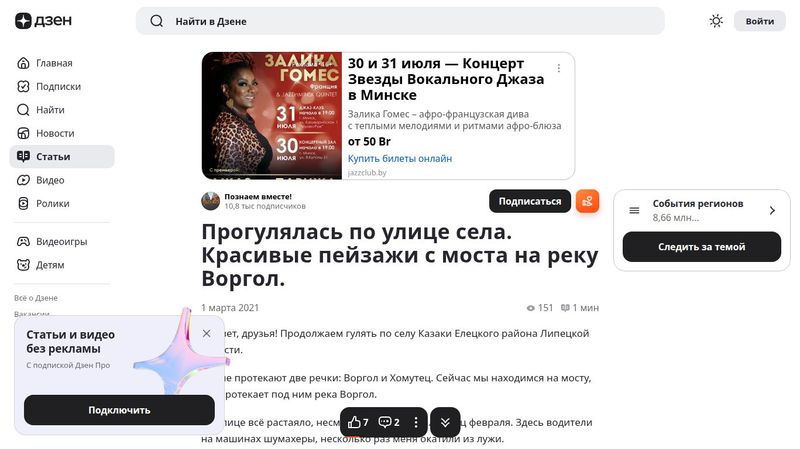
Task: Click the Dzen logo icon
Action: (23, 21)
